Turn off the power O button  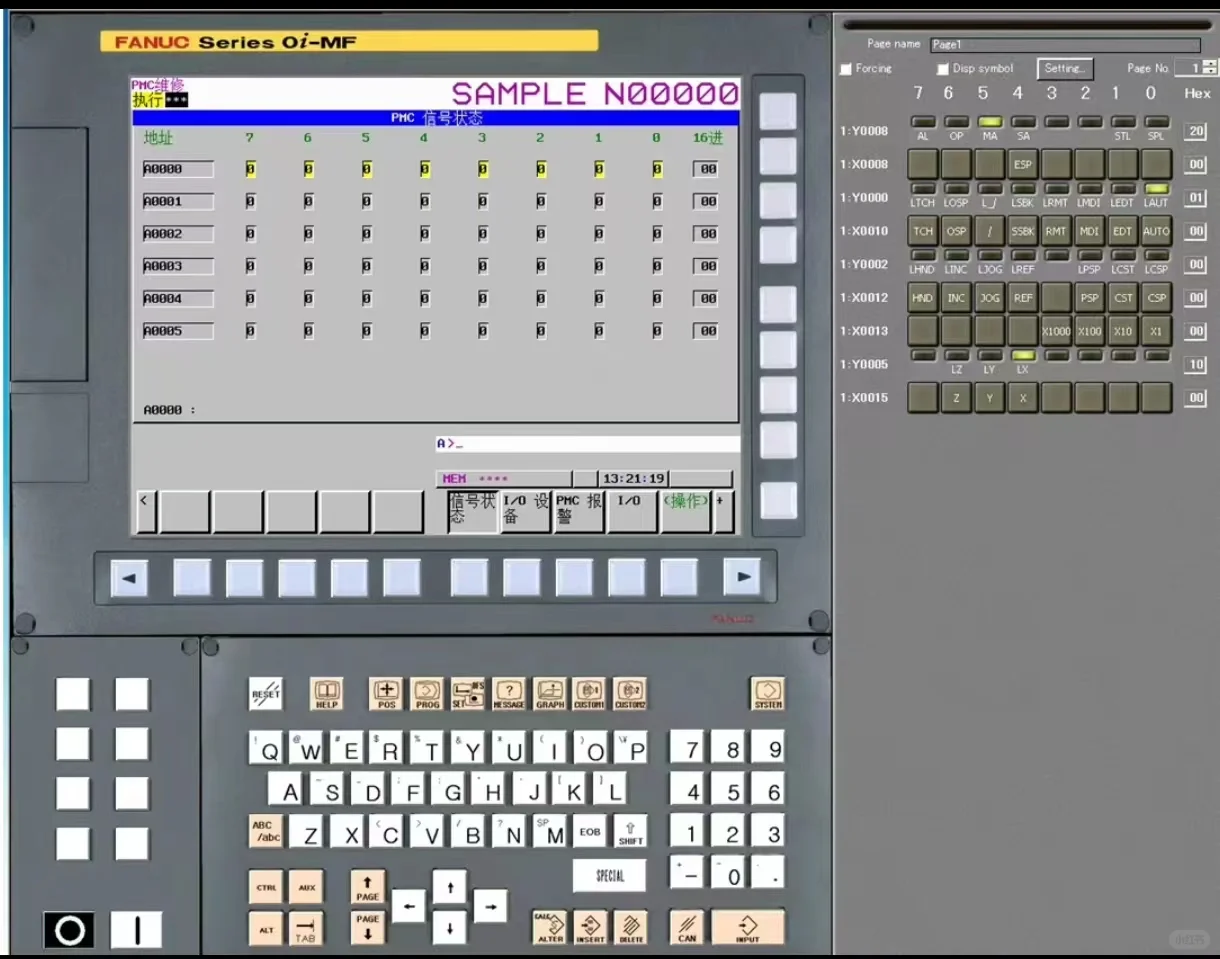point(69,930)
